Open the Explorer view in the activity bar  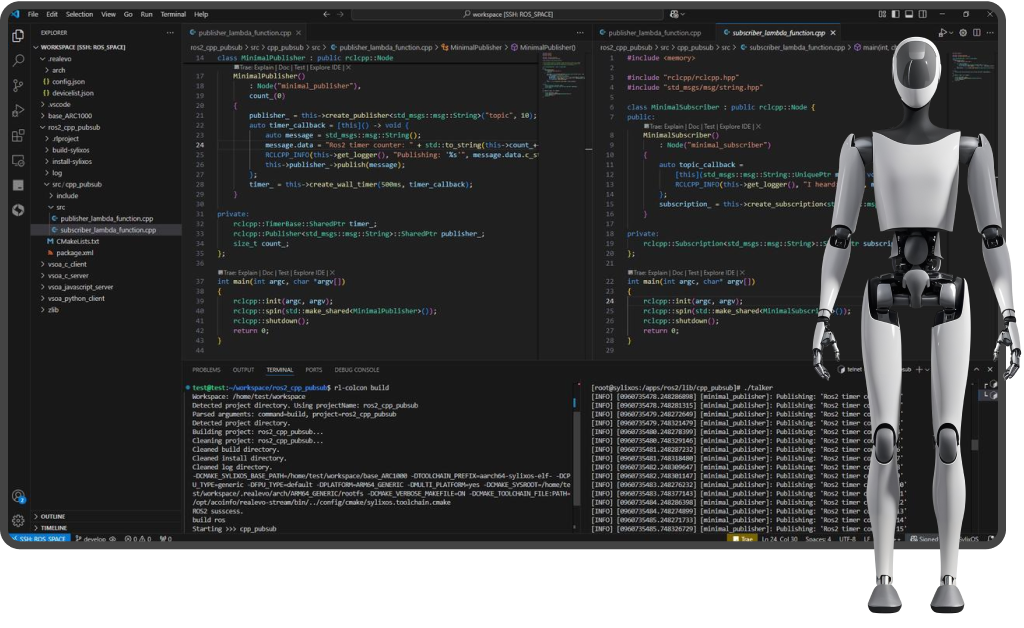pyautogui.click(x=18, y=35)
